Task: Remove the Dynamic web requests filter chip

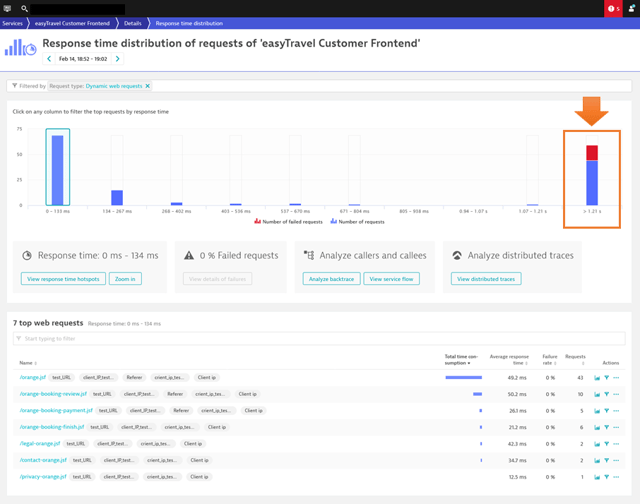Action: pos(148,86)
